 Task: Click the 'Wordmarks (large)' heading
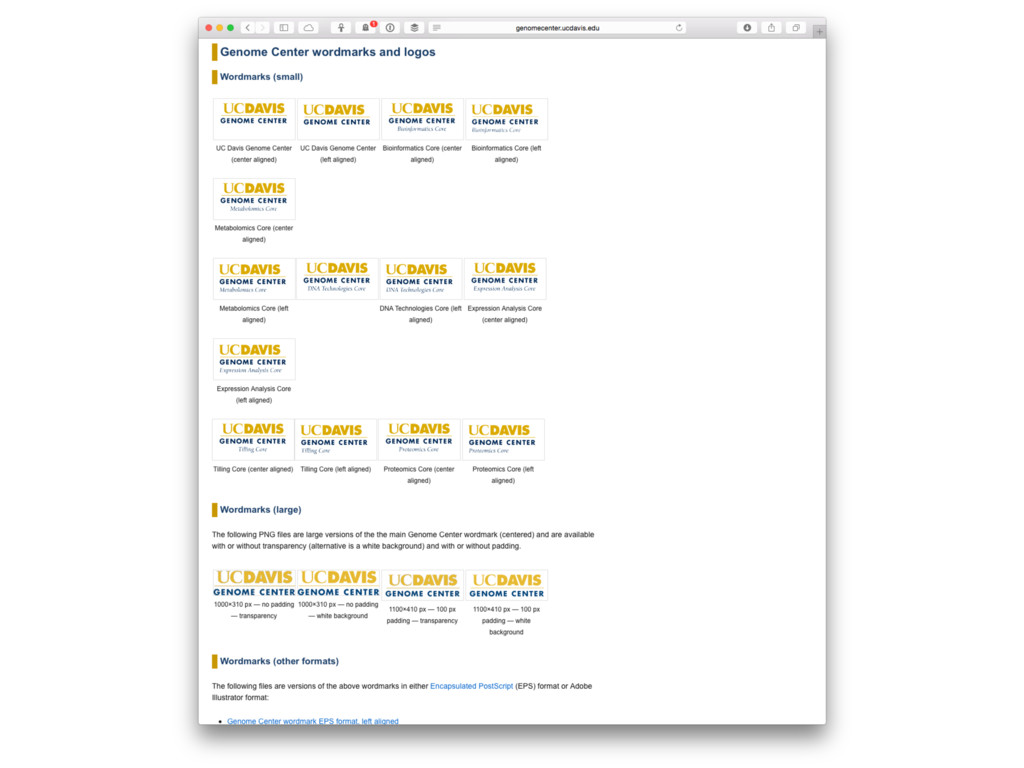[261, 509]
